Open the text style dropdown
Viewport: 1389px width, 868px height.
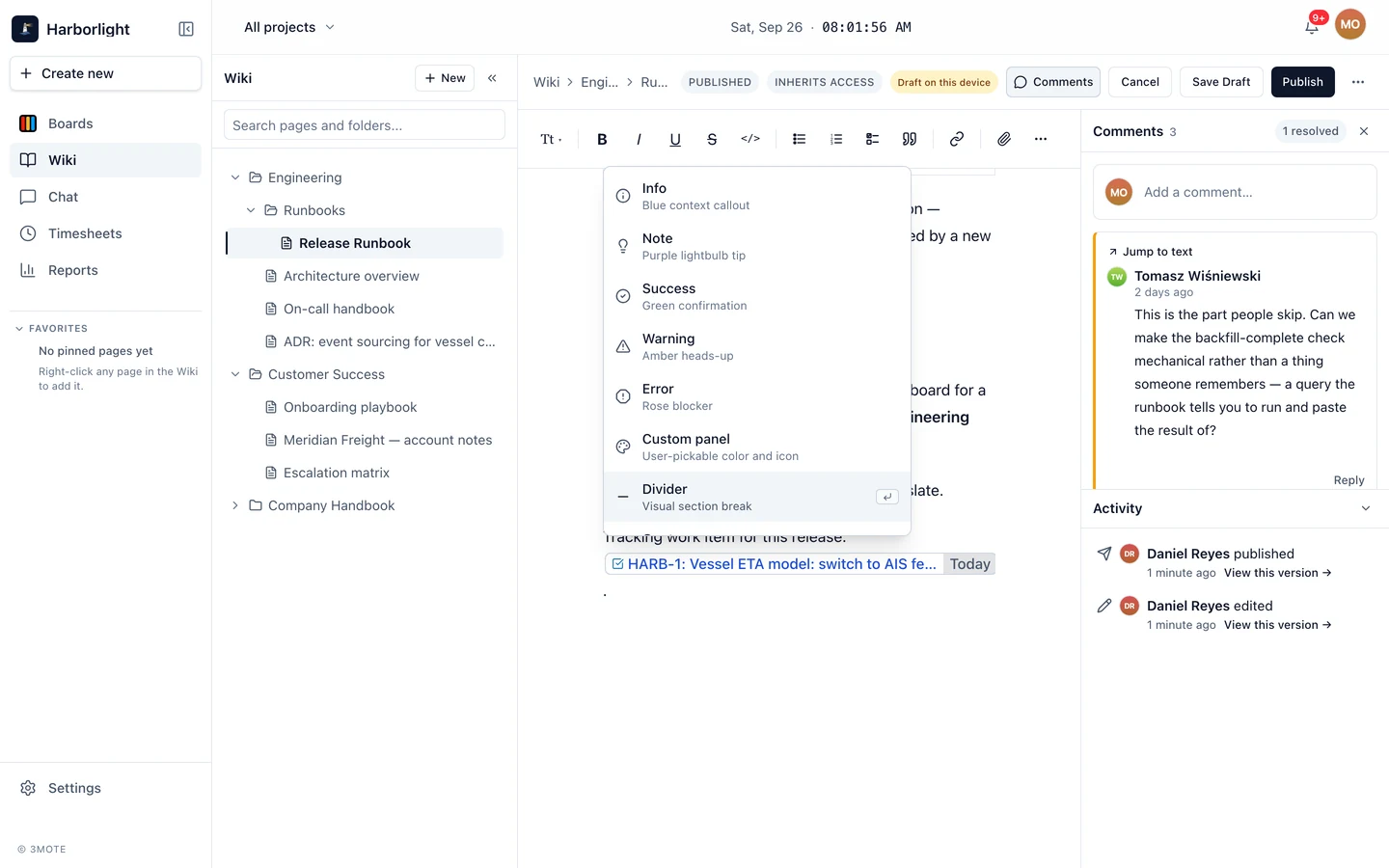click(x=551, y=139)
